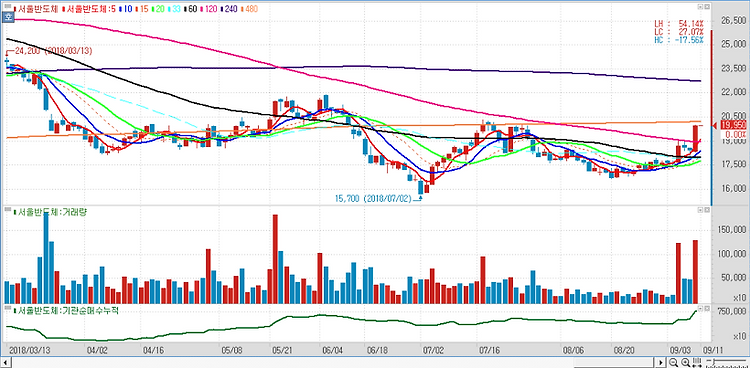
Task: Click the 150,000 volume axis label
Action: (x=732, y=230)
